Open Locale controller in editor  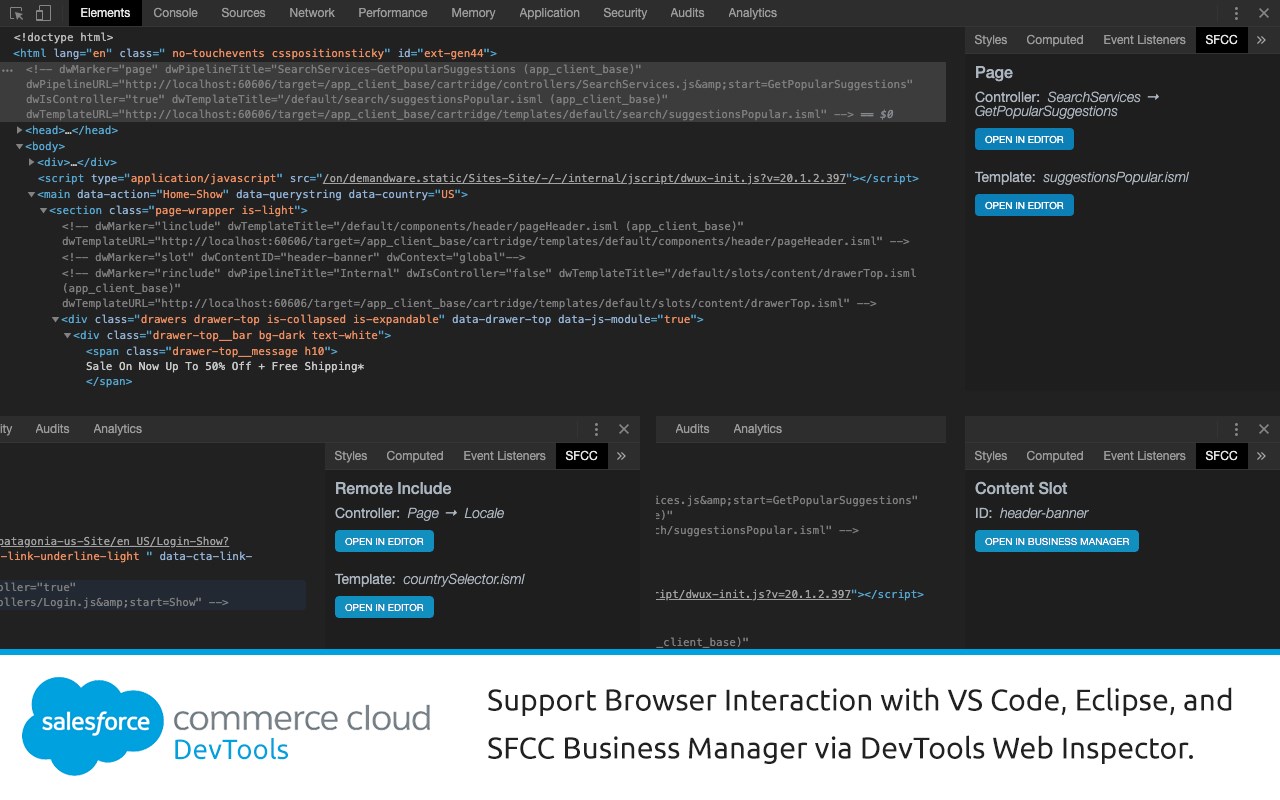click(384, 541)
